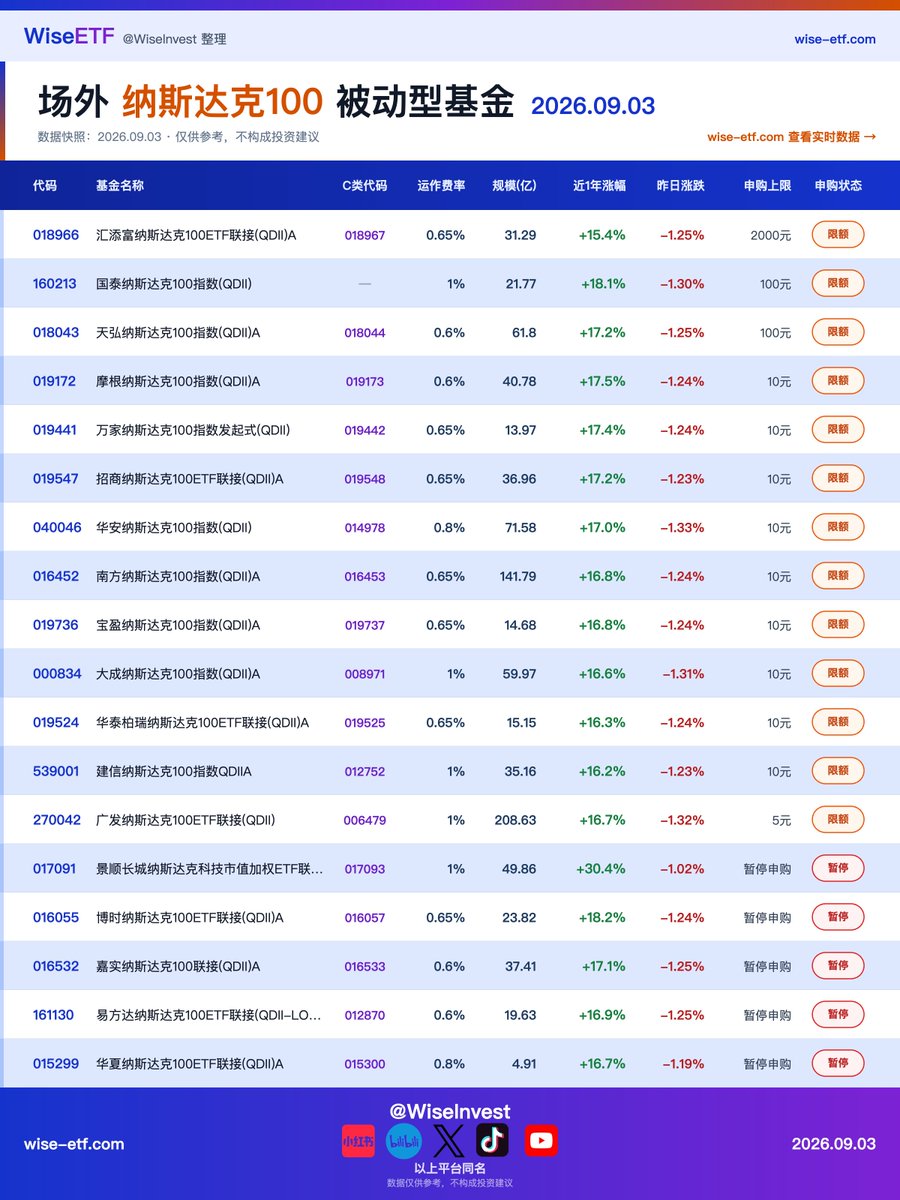Click the Xiaohongshu social icon
Screen dimensions: 900x1200
coord(358,1141)
